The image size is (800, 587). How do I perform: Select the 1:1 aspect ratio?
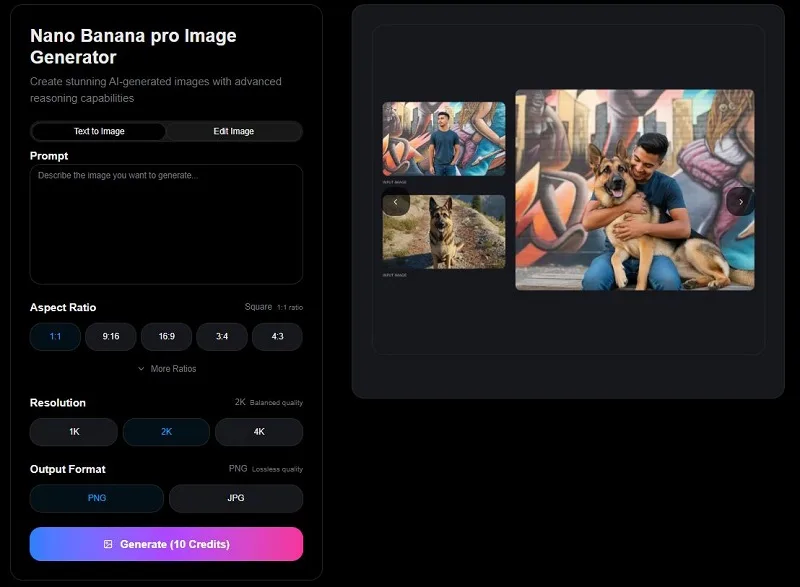click(55, 337)
